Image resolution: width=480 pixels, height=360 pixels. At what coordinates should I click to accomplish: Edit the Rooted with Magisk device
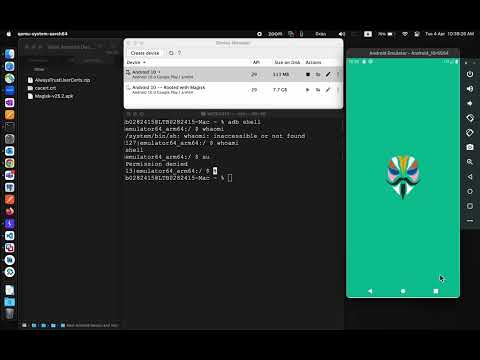(328, 90)
